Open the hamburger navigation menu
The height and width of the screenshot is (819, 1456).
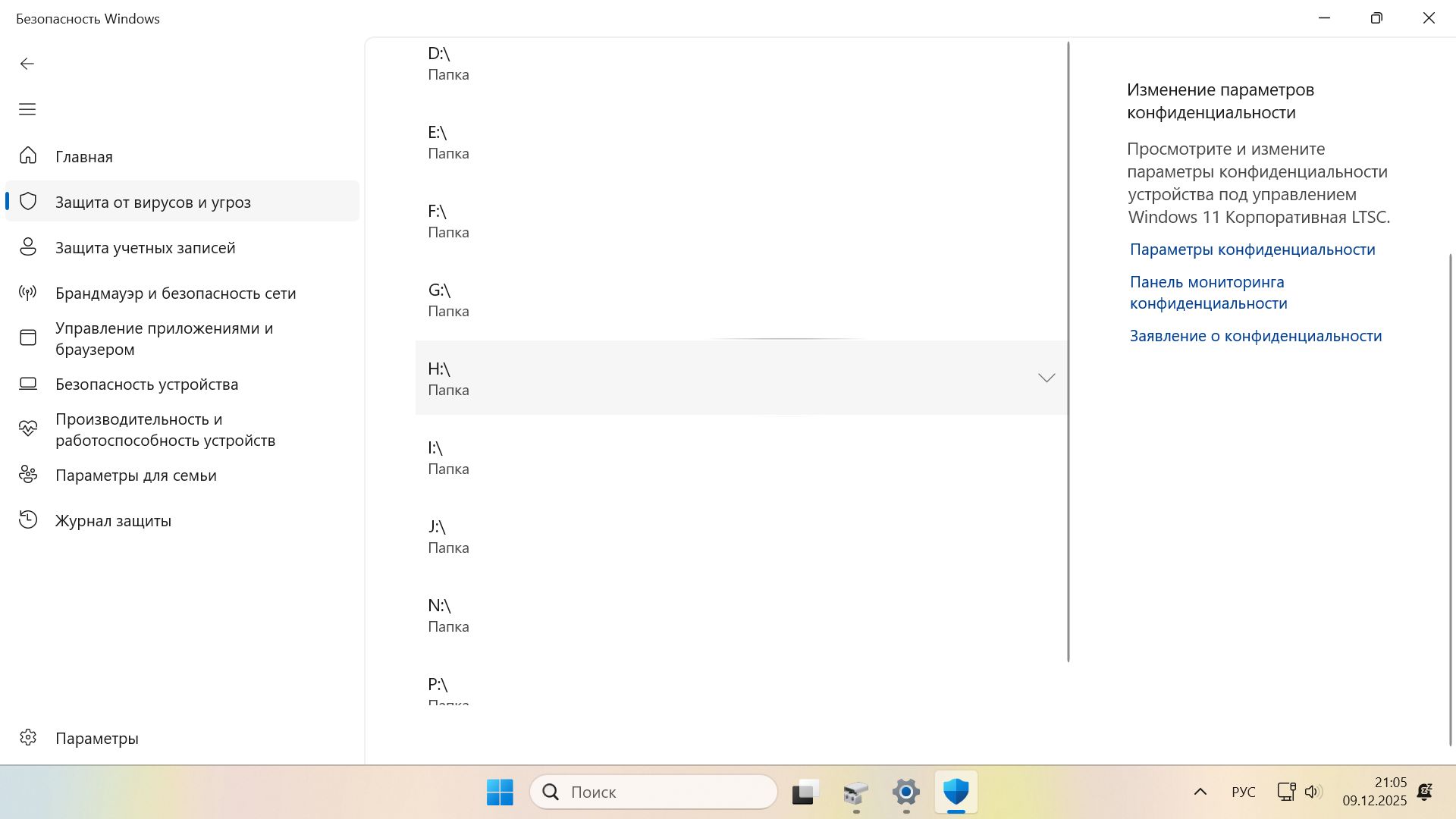pos(27,109)
